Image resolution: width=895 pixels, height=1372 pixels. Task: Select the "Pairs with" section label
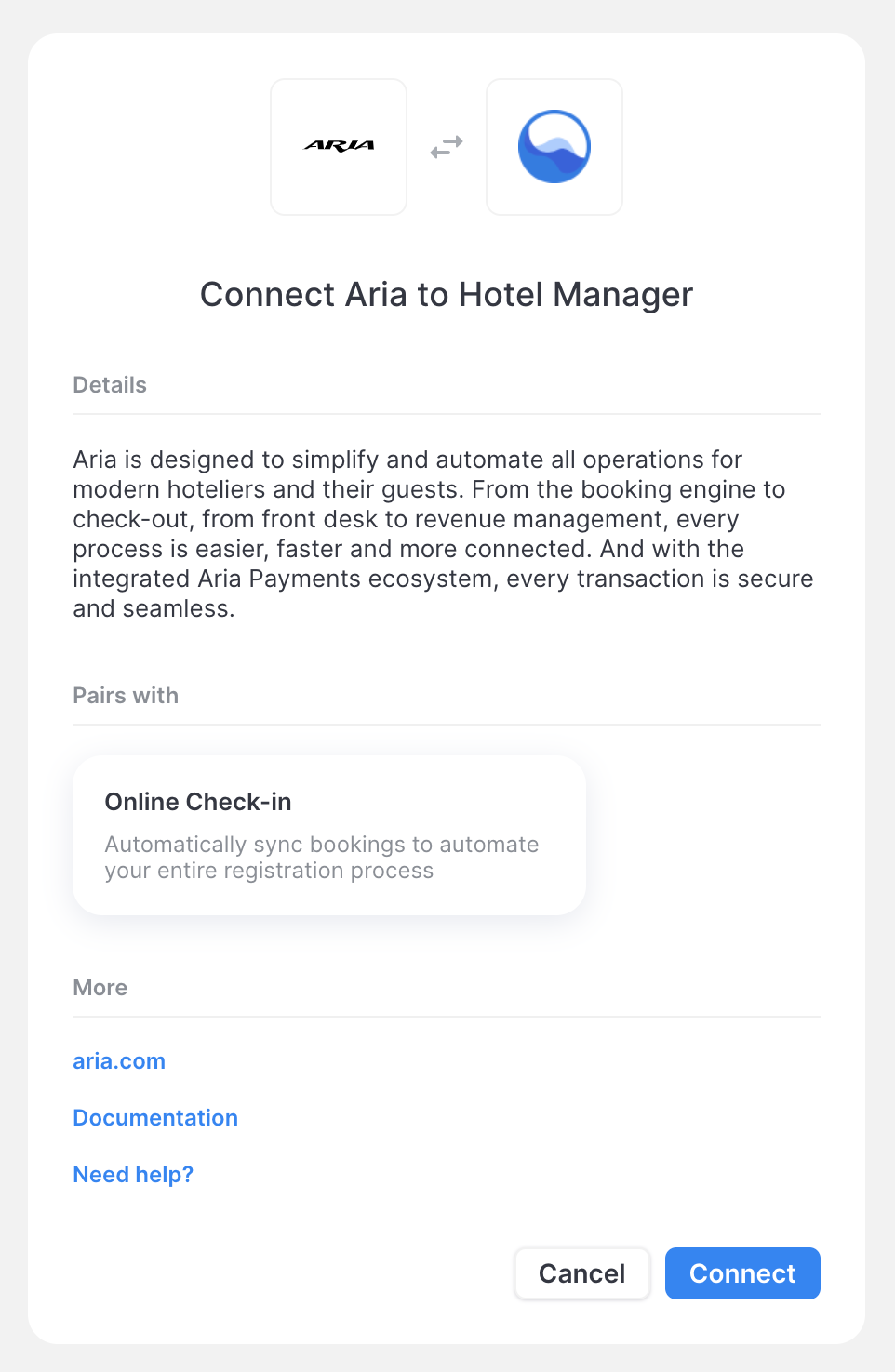[x=126, y=696]
